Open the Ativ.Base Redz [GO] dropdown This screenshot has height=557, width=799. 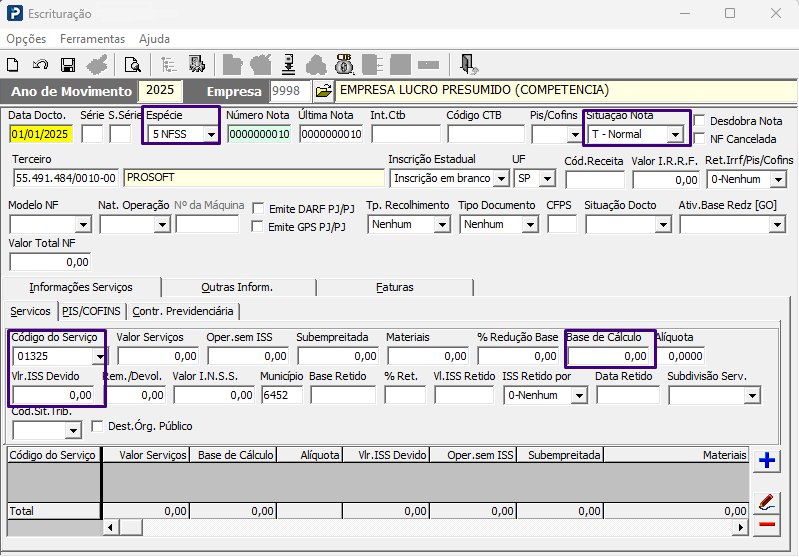(x=777, y=224)
